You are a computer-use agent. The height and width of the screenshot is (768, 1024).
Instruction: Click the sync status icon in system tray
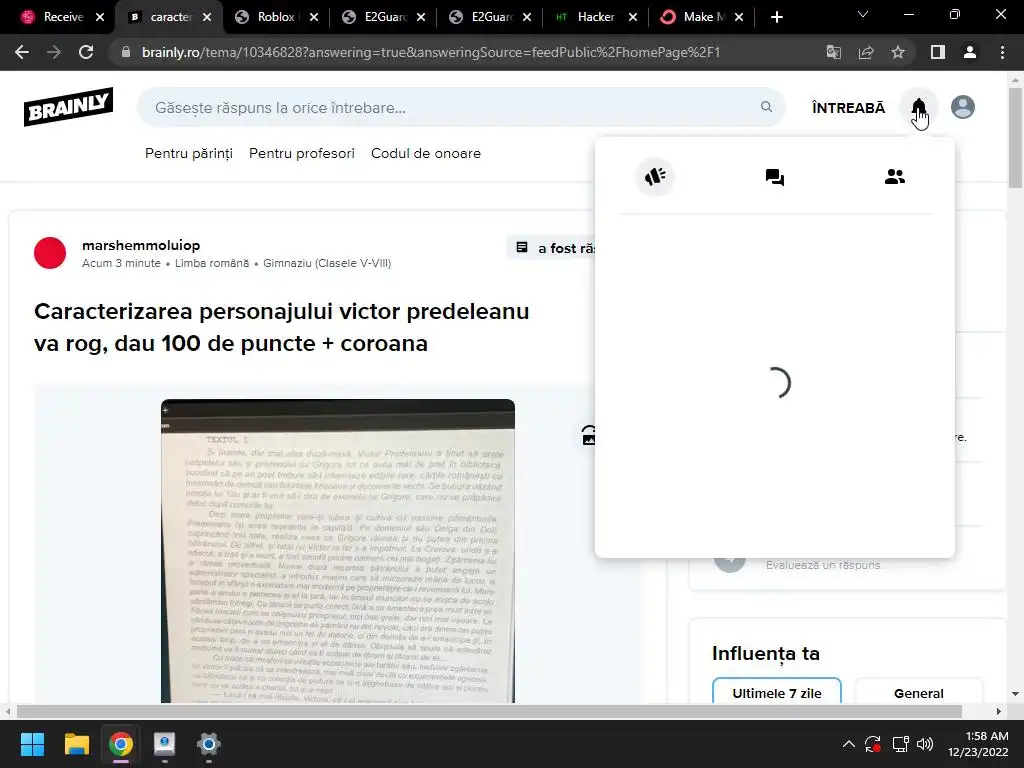(x=873, y=744)
